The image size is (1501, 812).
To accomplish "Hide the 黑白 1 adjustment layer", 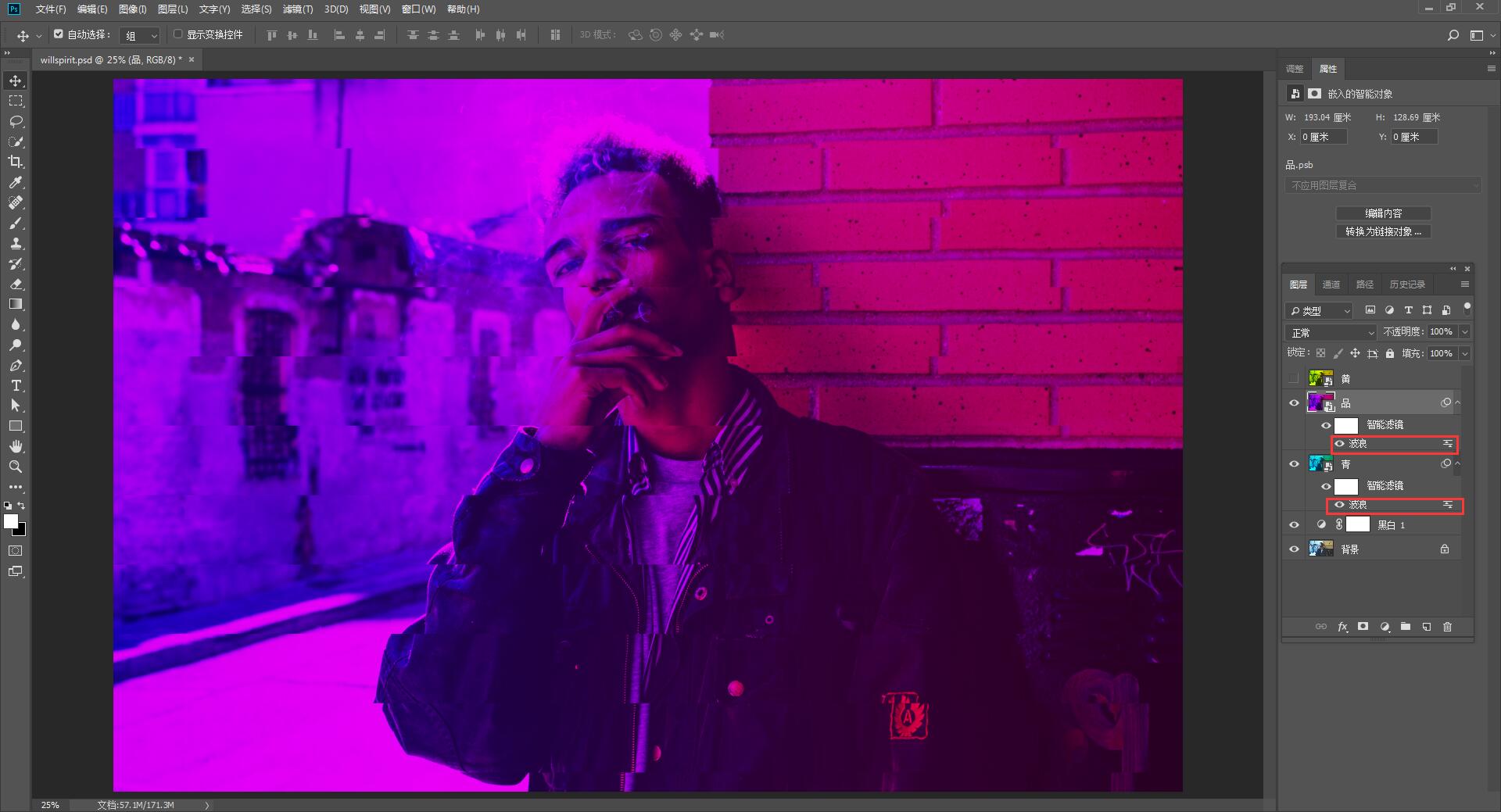I will pyautogui.click(x=1294, y=524).
